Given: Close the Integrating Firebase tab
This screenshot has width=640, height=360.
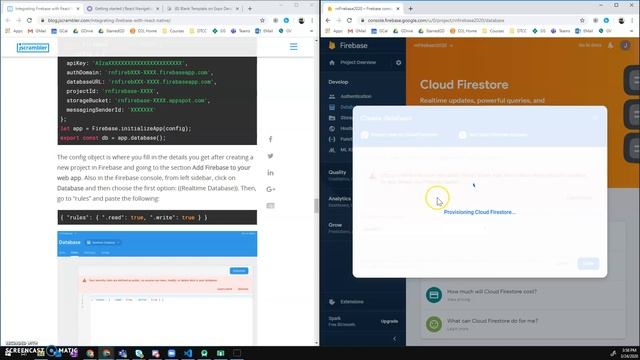Looking at the screenshot, I should click(78, 8).
